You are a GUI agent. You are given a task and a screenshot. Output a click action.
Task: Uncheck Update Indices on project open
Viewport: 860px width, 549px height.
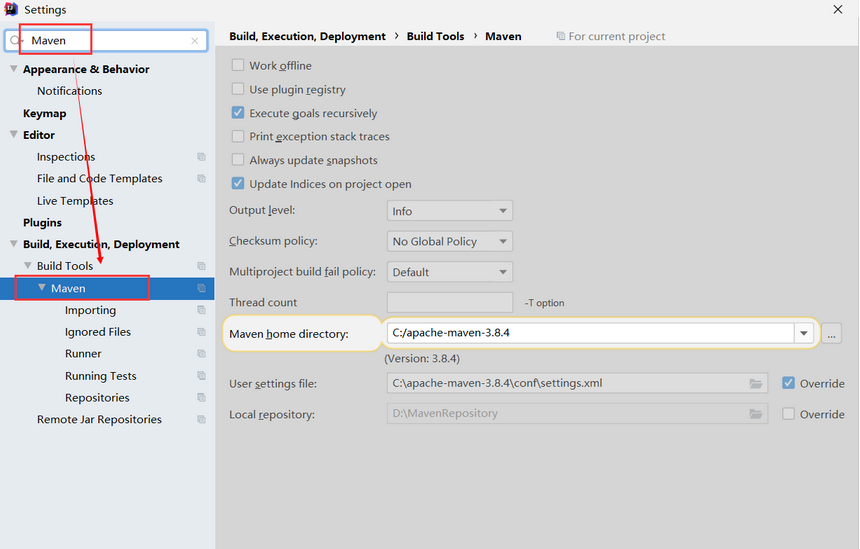pyautogui.click(x=238, y=183)
